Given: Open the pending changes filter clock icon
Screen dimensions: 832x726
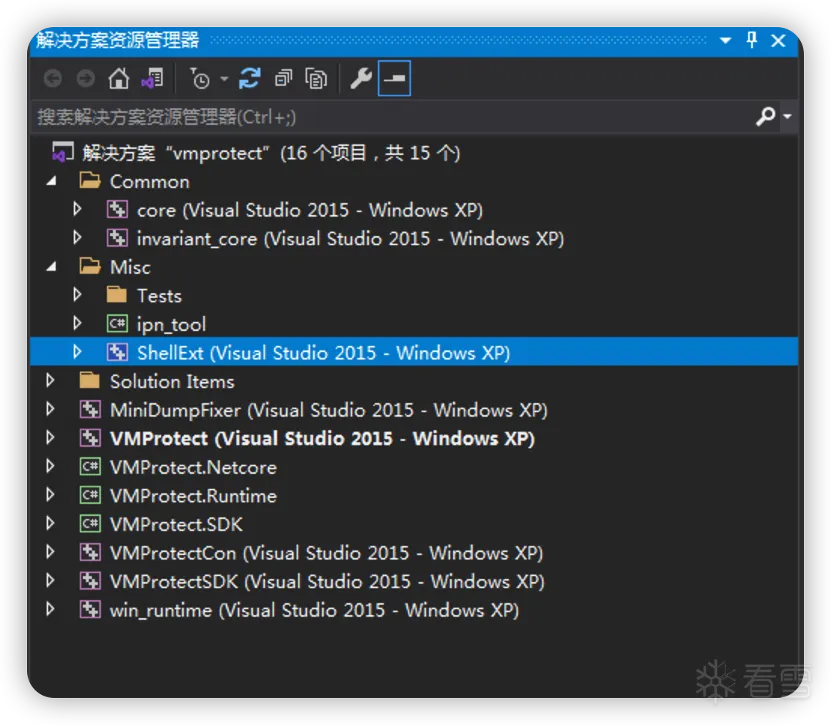Looking at the screenshot, I should [x=200, y=79].
